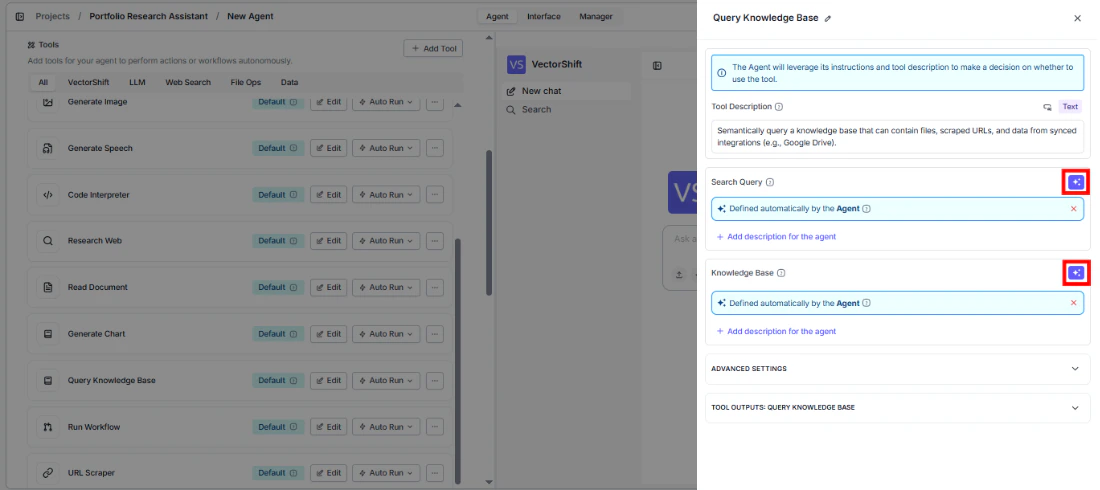This screenshot has height=490, width=1100.
Task: Click info icon beside Knowledge Base label
Action: pyautogui.click(x=781, y=273)
